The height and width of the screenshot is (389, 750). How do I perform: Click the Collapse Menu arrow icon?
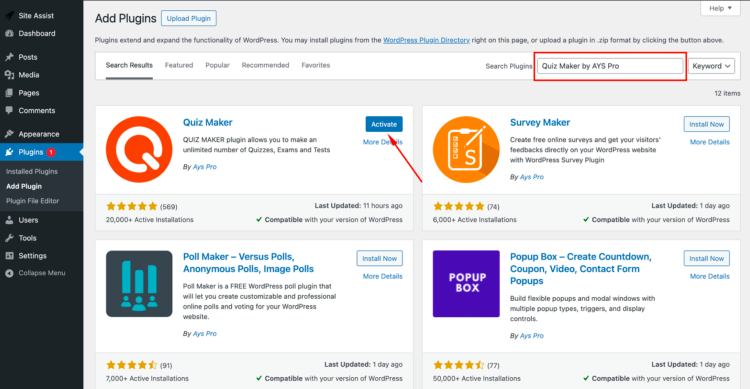coord(9,273)
